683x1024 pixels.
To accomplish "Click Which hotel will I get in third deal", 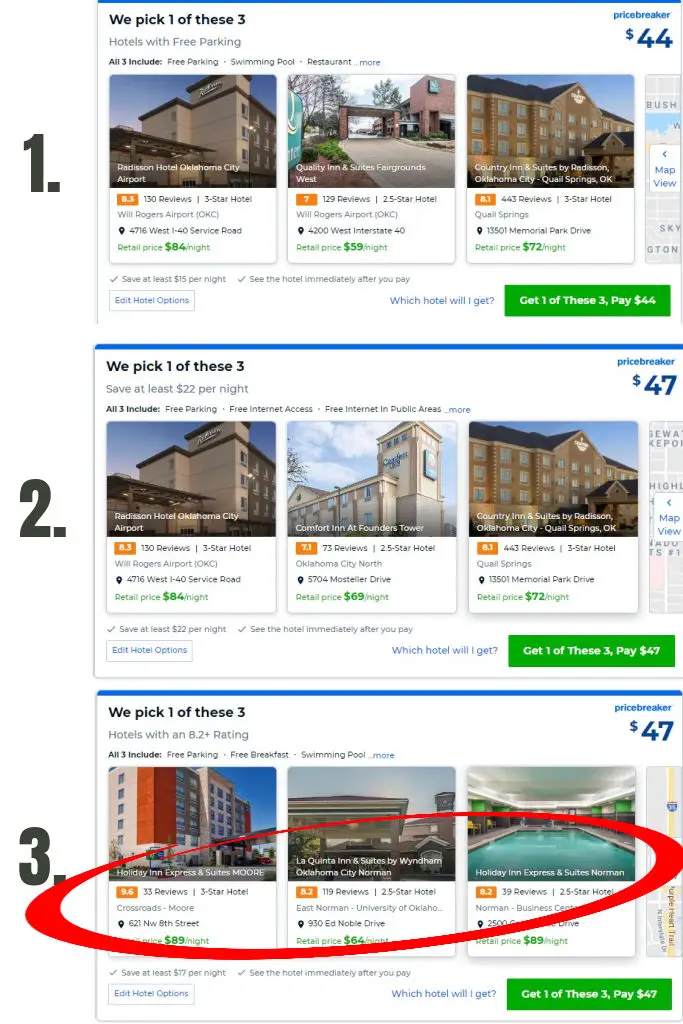I will [x=444, y=993].
